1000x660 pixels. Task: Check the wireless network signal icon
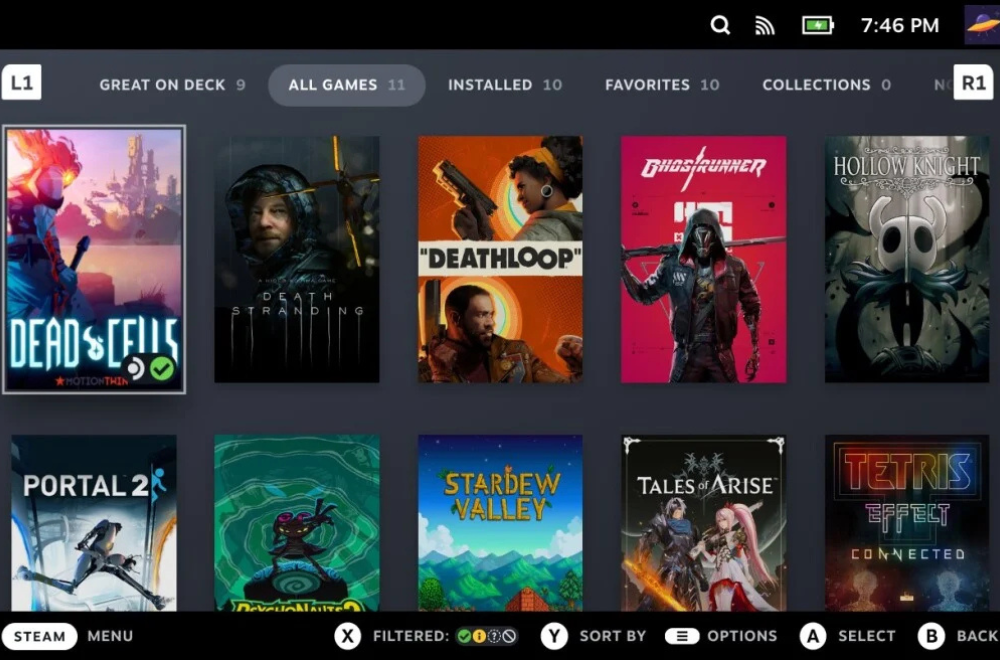765,26
